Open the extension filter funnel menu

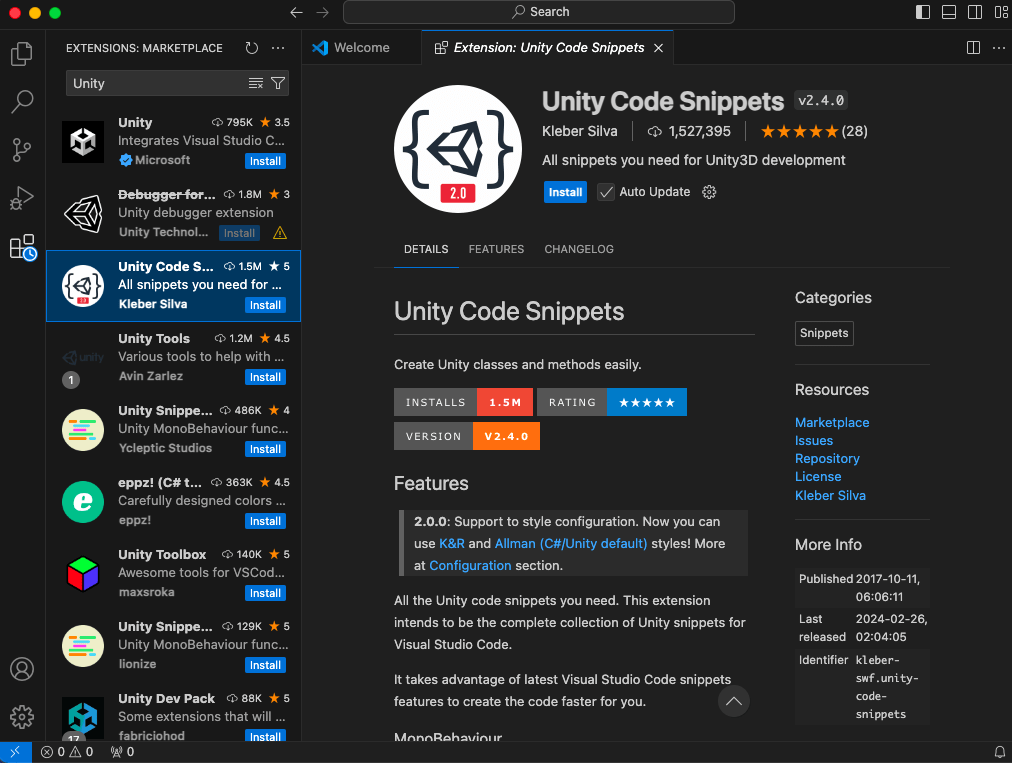(278, 83)
